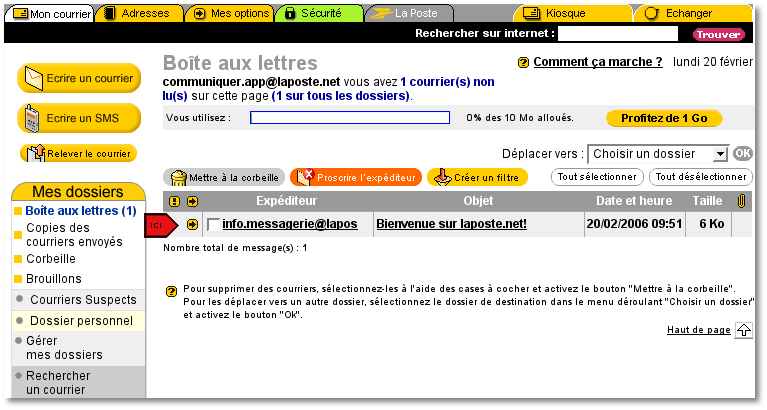767x410 pixels.
Task: Sort by Taille column header
Action: [x=707, y=201]
